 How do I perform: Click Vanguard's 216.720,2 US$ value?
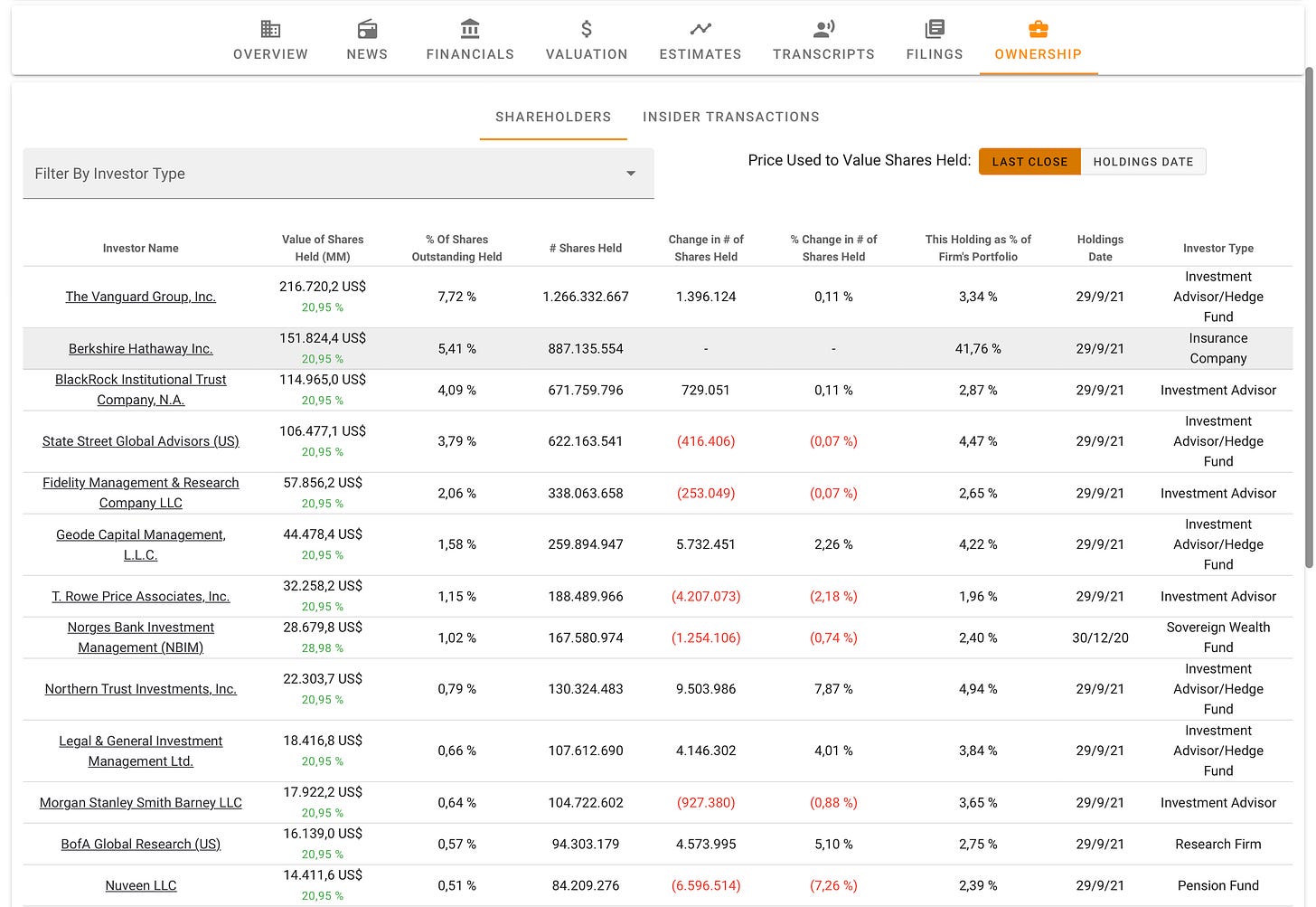323,286
